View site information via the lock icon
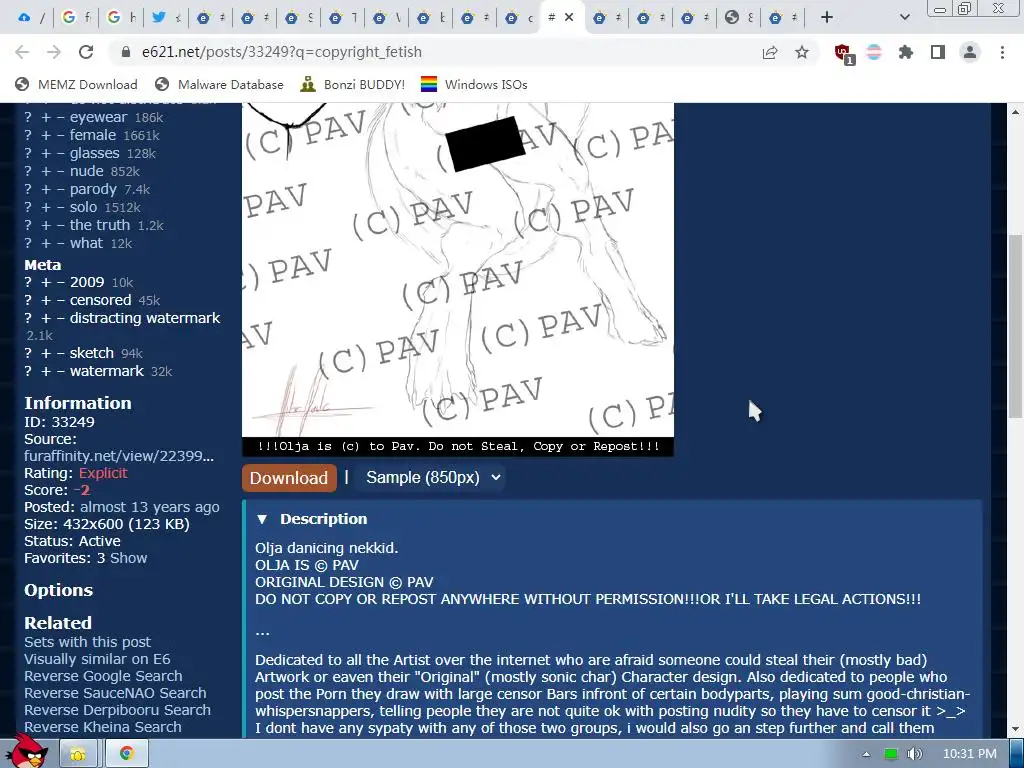This screenshot has height=768, width=1024. [x=126, y=52]
